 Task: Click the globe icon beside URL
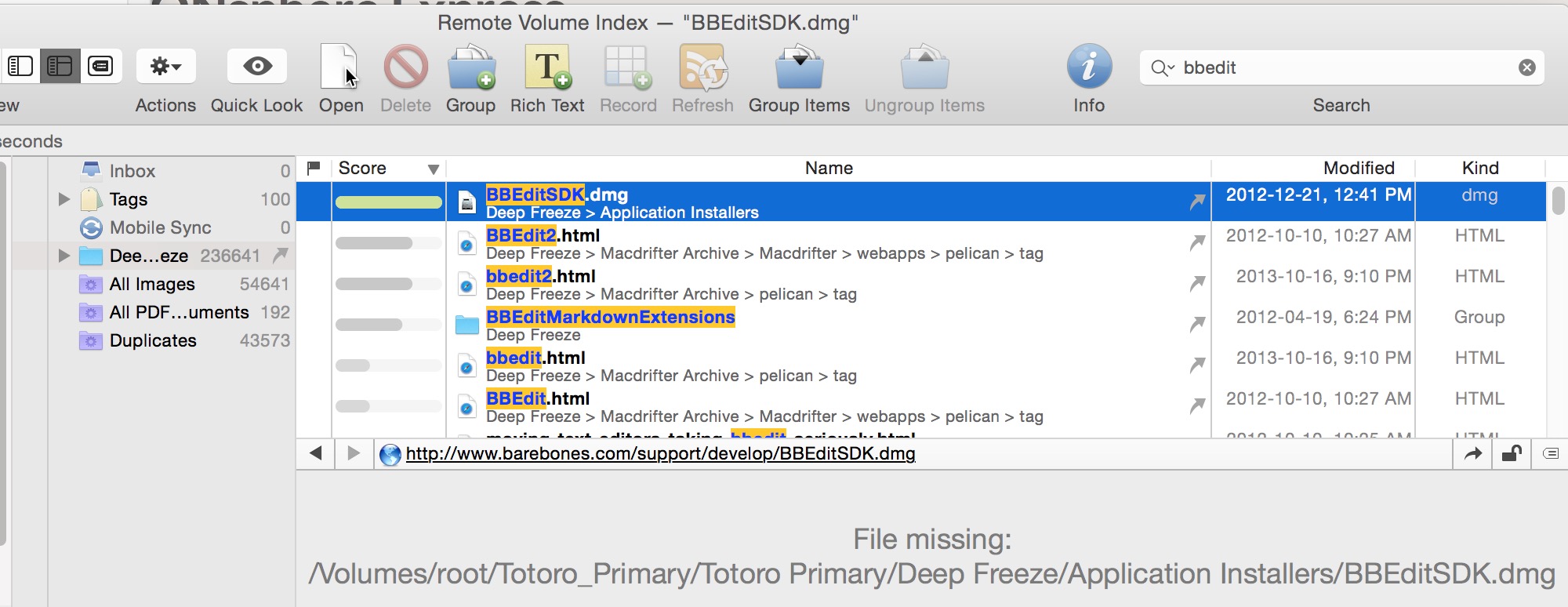pyautogui.click(x=390, y=454)
